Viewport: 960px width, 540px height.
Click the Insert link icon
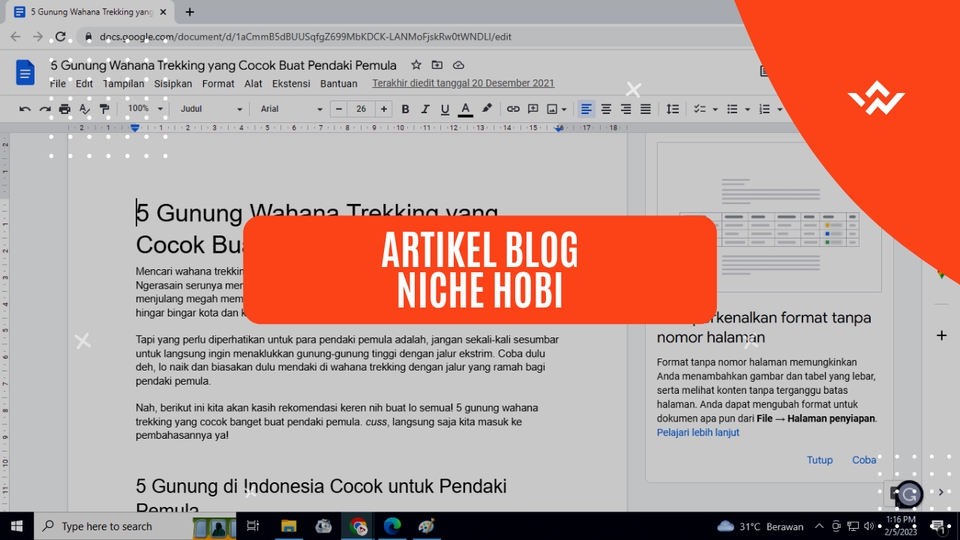[513, 109]
